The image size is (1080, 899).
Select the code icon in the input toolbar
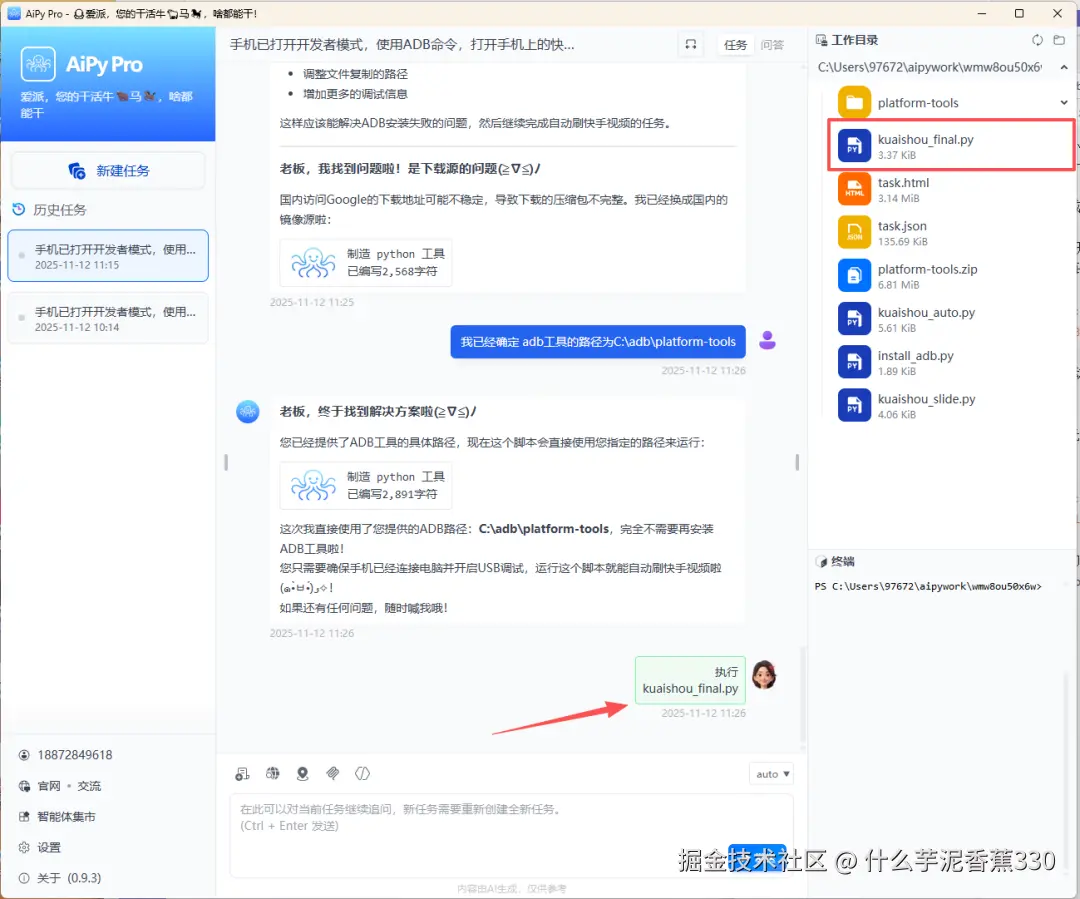point(362,773)
